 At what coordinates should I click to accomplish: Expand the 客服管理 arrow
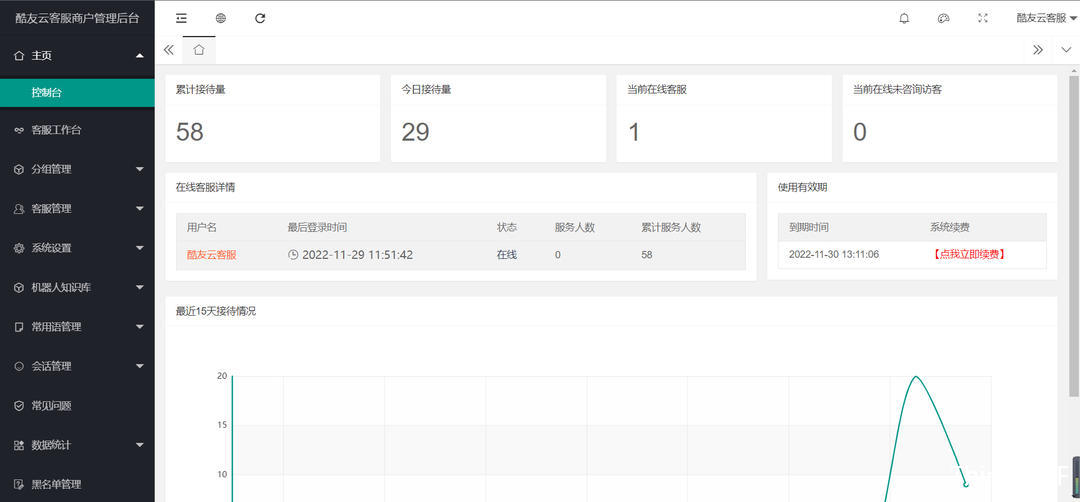pos(140,209)
